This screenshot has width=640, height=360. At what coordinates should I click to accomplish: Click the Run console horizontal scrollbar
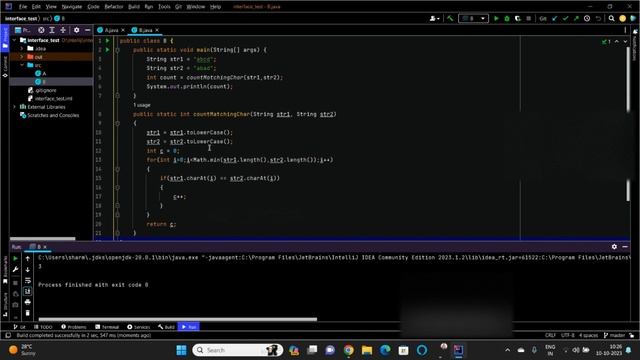click(178, 319)
